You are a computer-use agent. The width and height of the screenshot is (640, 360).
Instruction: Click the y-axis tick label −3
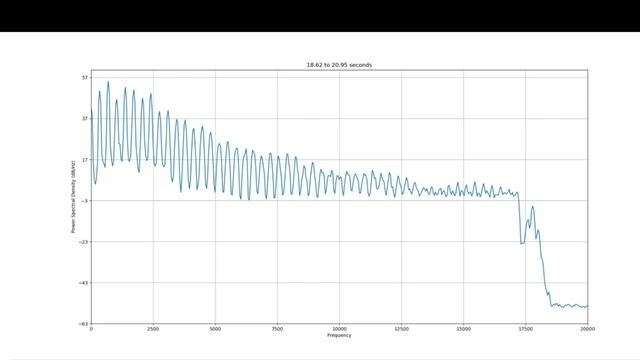pos(84,200)
